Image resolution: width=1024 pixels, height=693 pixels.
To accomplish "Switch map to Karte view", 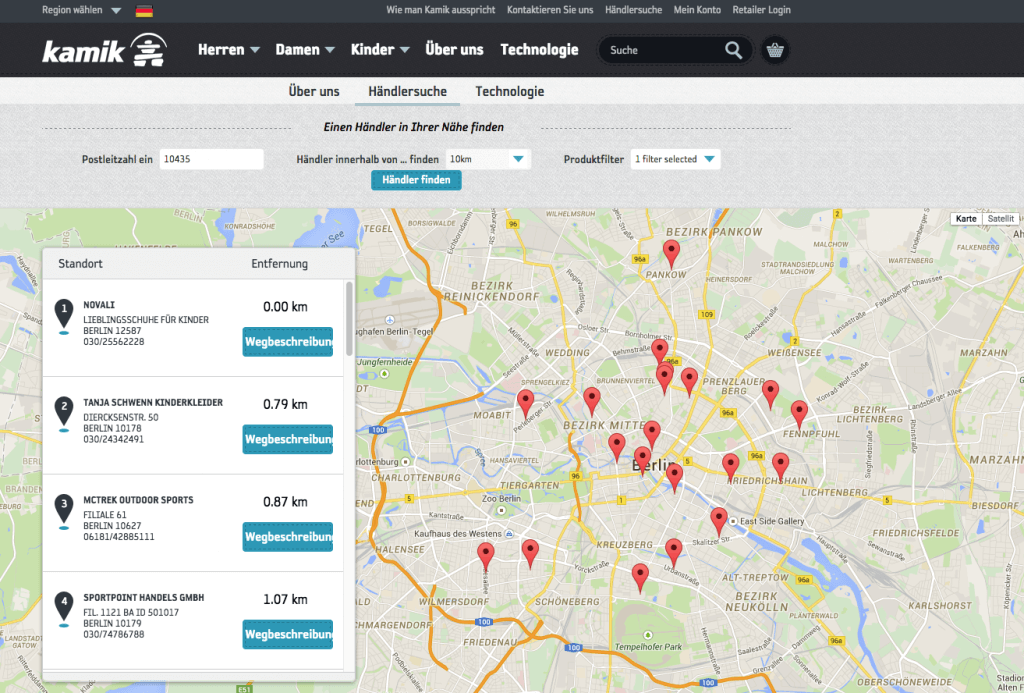I will (x=967, y=219).
